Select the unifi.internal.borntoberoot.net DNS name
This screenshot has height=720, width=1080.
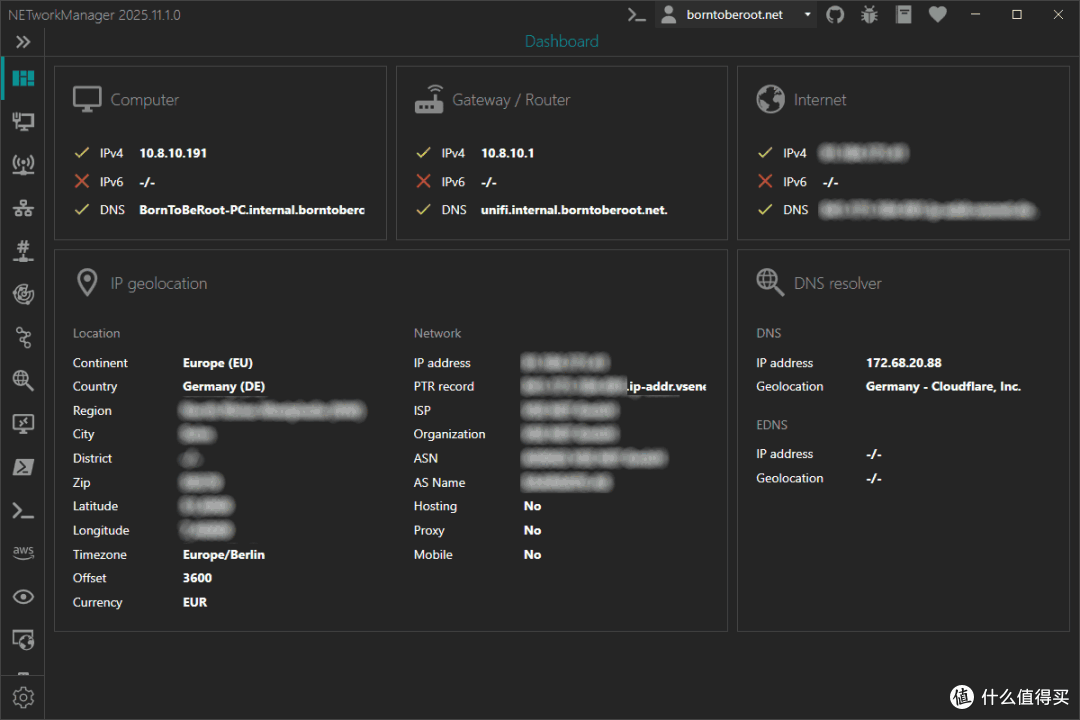click(x=574, y=209)
